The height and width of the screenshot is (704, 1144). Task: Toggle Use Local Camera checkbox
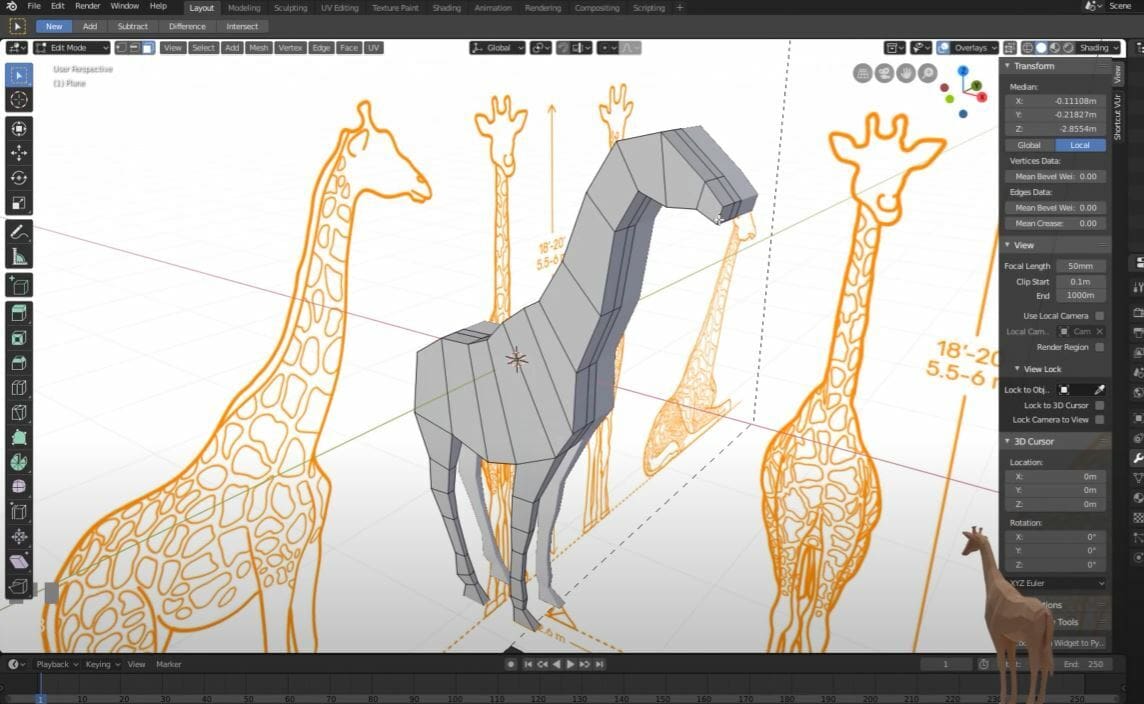click(x=1099, y=316)
